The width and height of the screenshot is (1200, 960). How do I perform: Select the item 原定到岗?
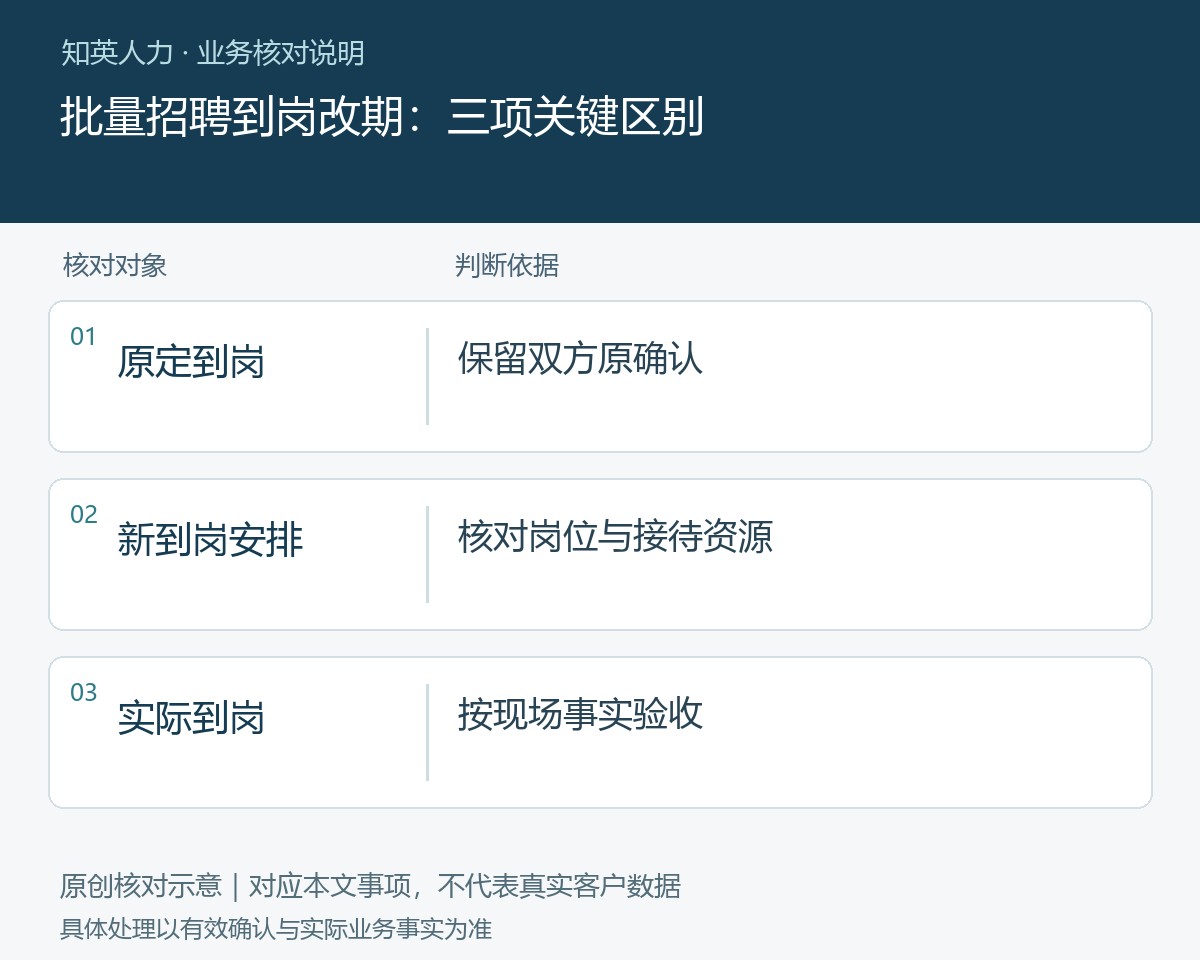191,362
